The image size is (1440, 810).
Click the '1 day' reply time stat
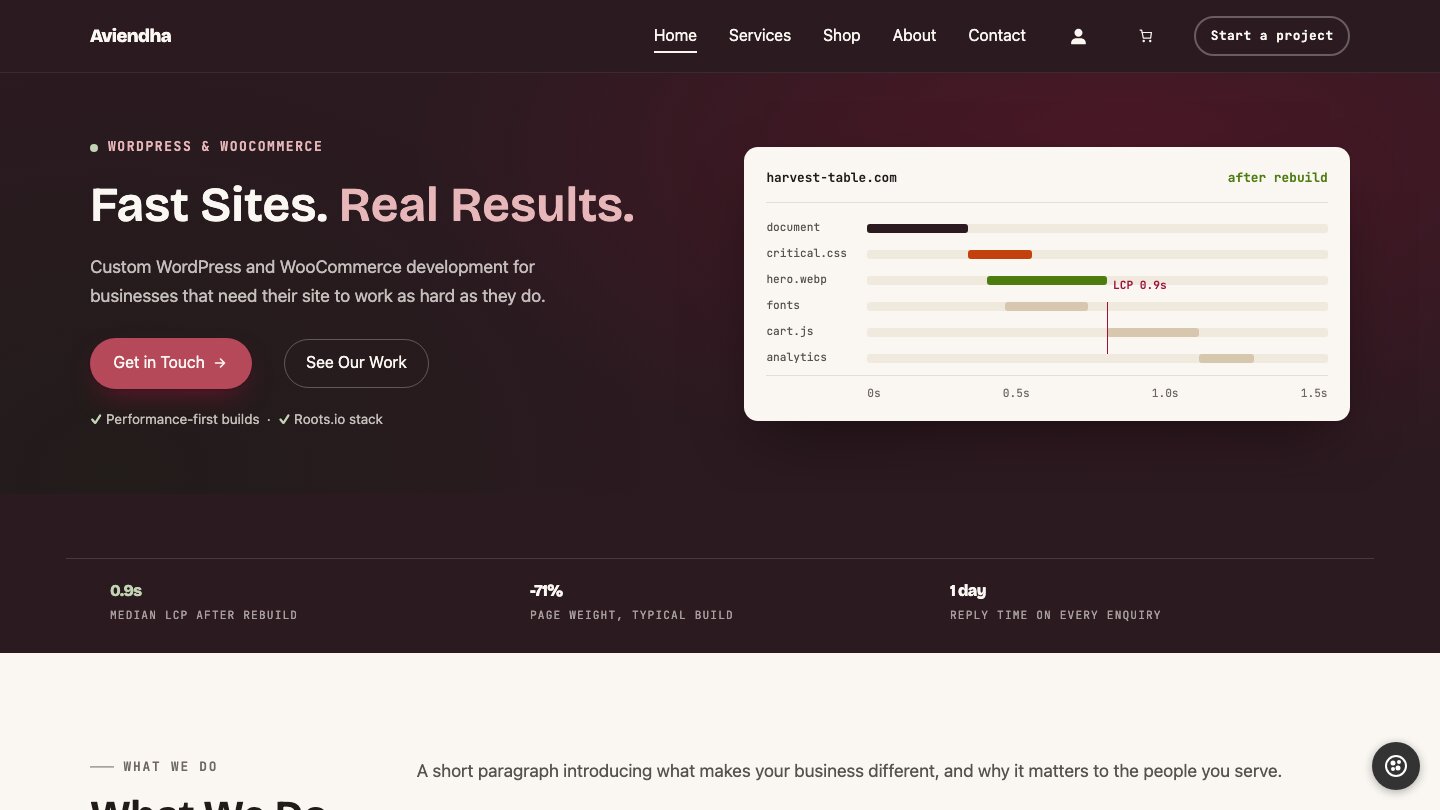pos(1055,603)
